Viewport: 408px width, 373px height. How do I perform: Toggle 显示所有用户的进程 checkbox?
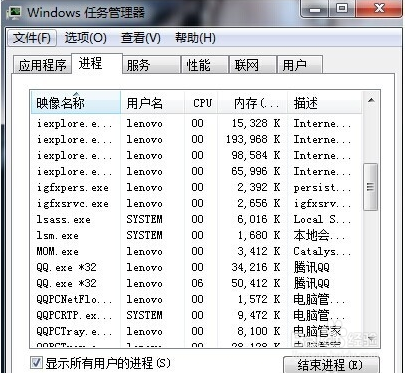[36, 363]
